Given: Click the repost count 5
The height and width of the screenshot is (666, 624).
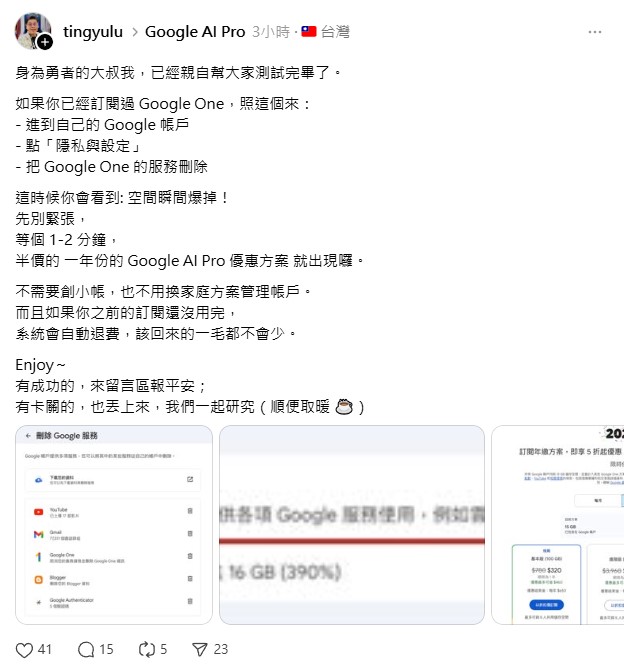Looking at the screenshot, I should 164,649.
